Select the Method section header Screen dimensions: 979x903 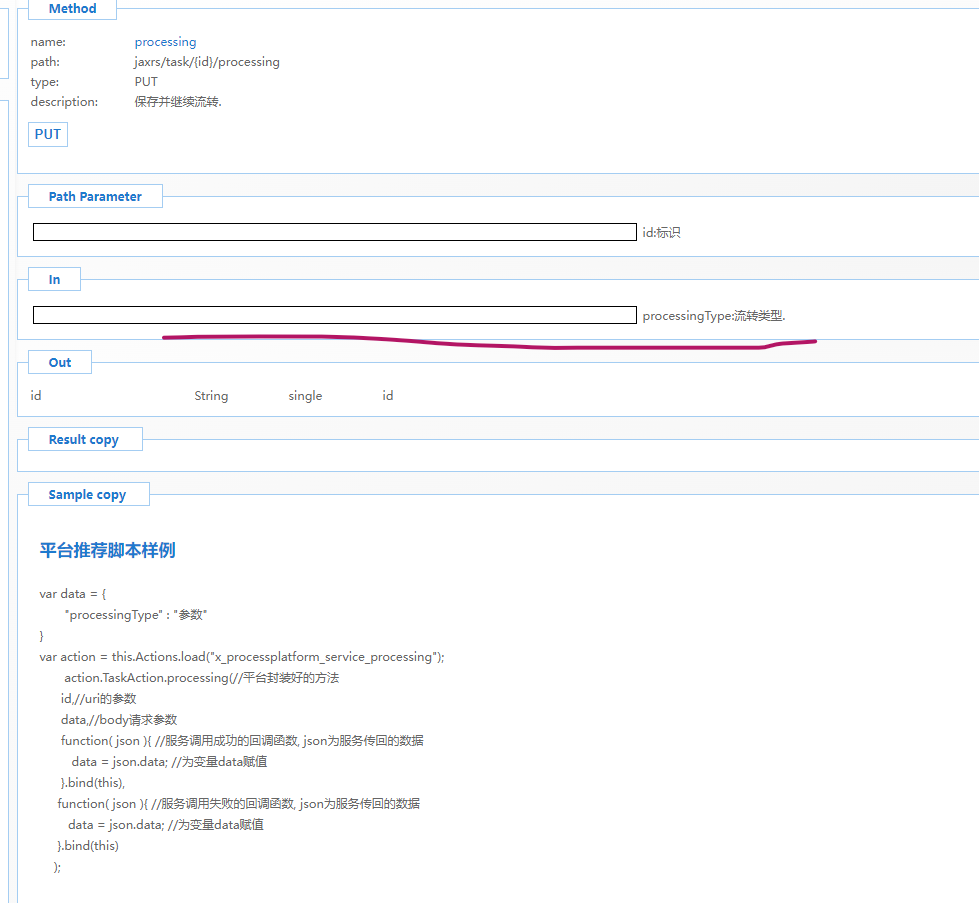pyautogui.click(x=72, y=9)
